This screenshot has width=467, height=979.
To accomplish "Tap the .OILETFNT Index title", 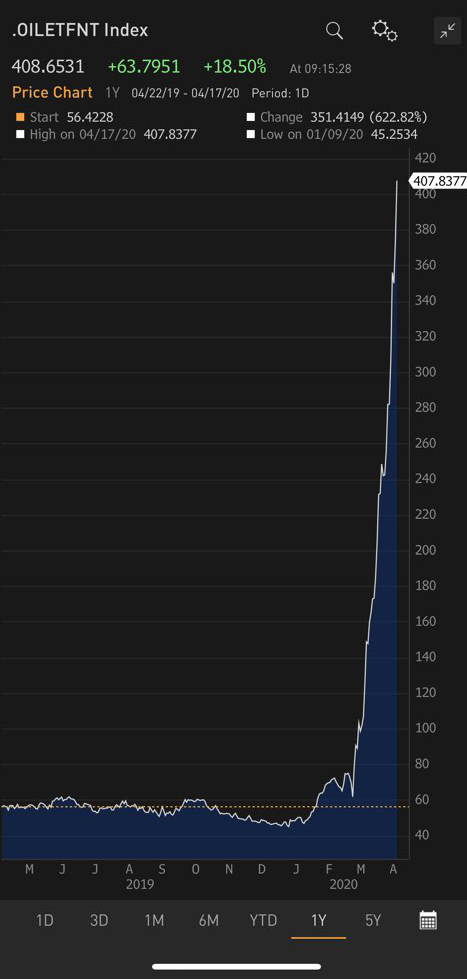I will [80, 31].
